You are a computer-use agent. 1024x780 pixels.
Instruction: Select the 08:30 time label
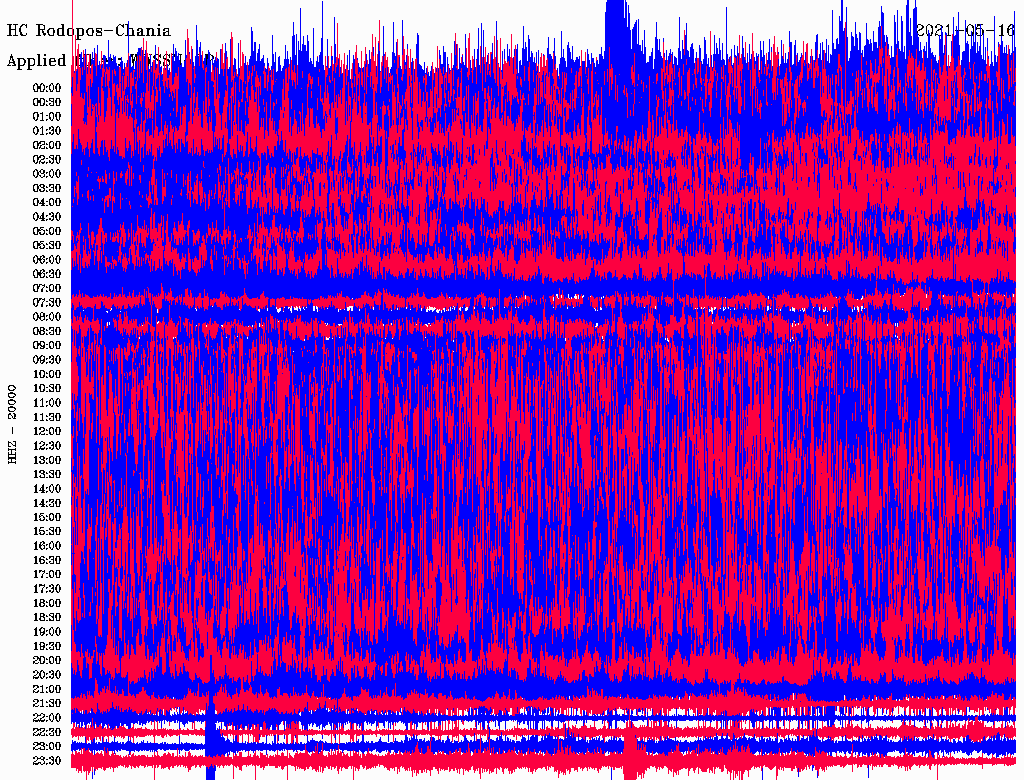(47, 331)
